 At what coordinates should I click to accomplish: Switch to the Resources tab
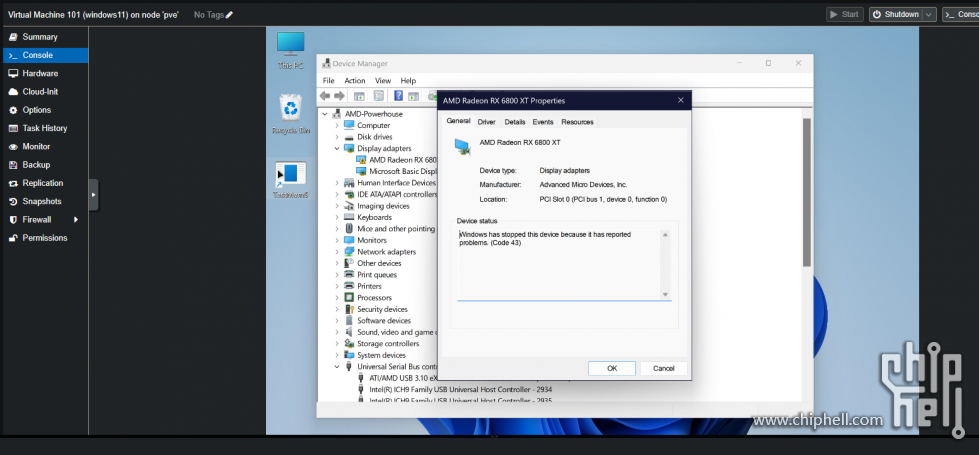coord(578,122)
